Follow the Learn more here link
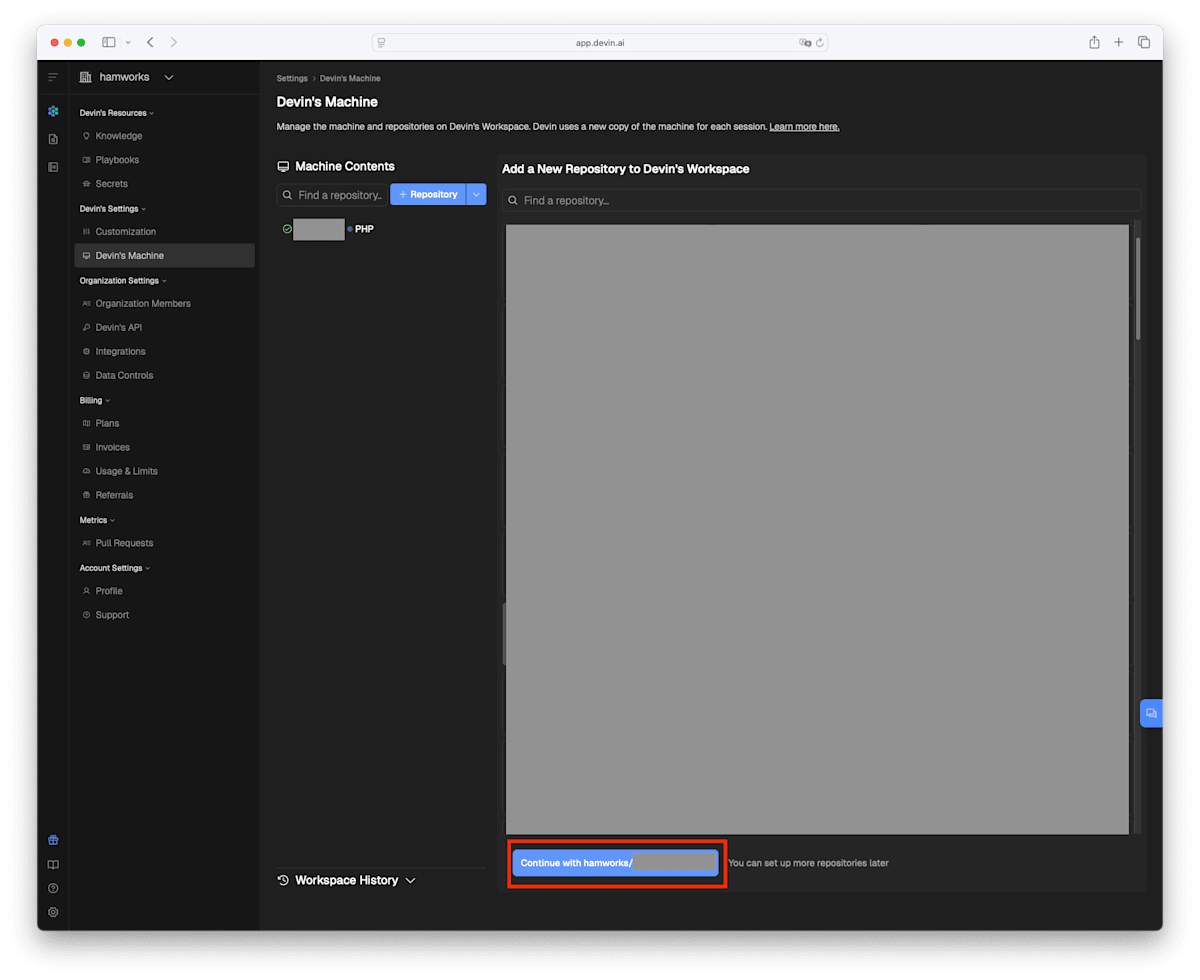 (804, 127)
